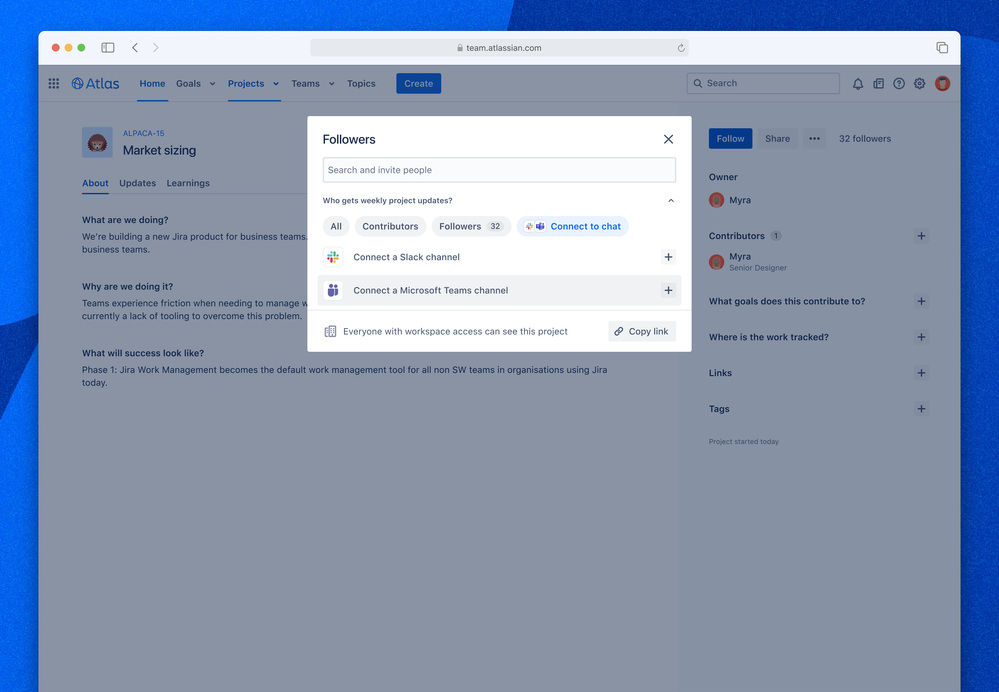Go forward in Safari browser

155,48
